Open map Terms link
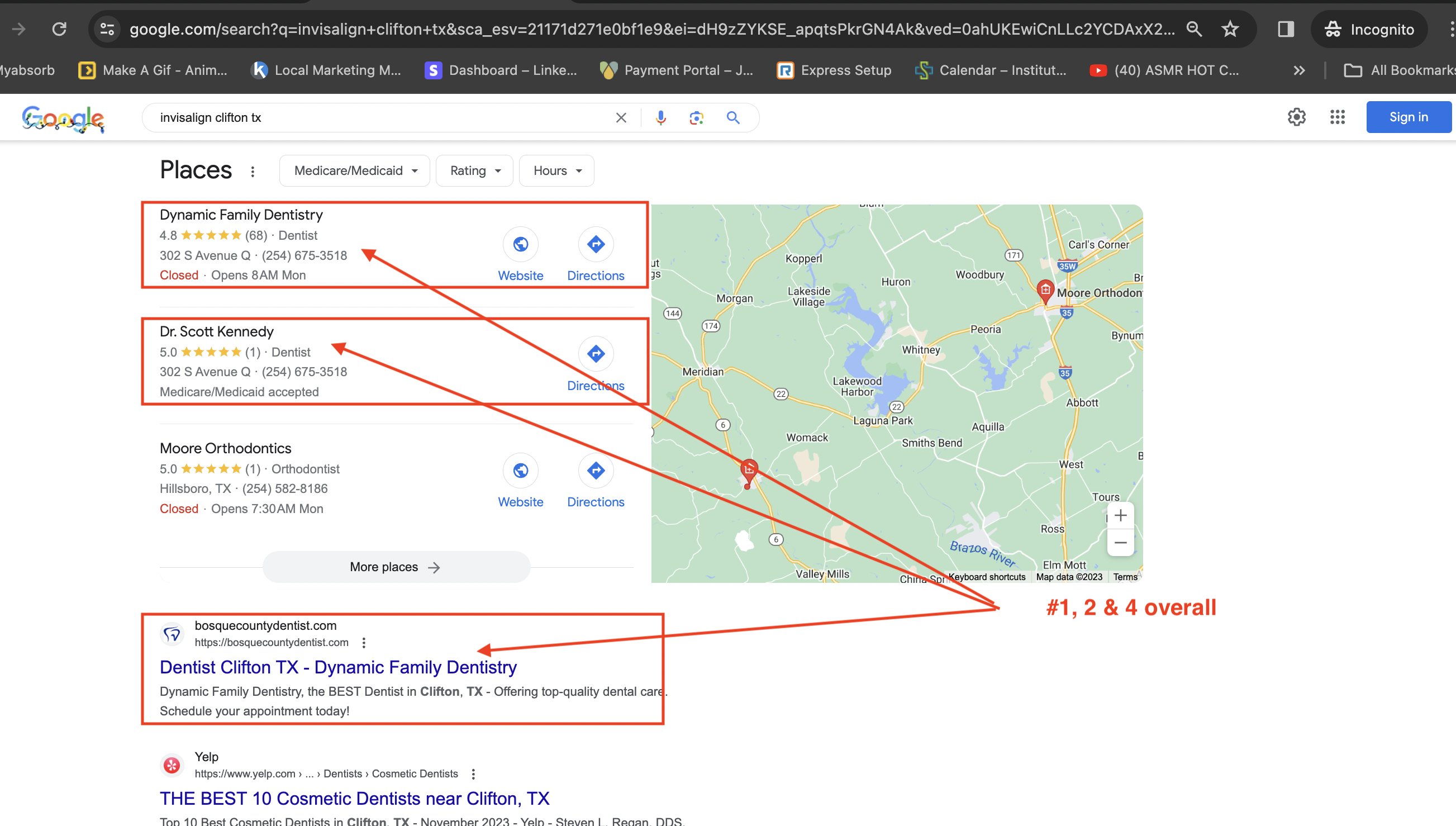The width and height of the screenshot is (1456, 826). tap(1125, 577)
